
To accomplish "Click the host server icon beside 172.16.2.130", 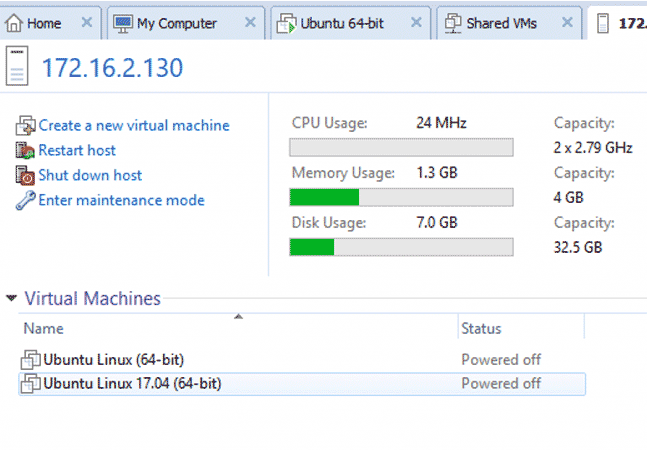I will pyautogui.click(x=17, y=69).
